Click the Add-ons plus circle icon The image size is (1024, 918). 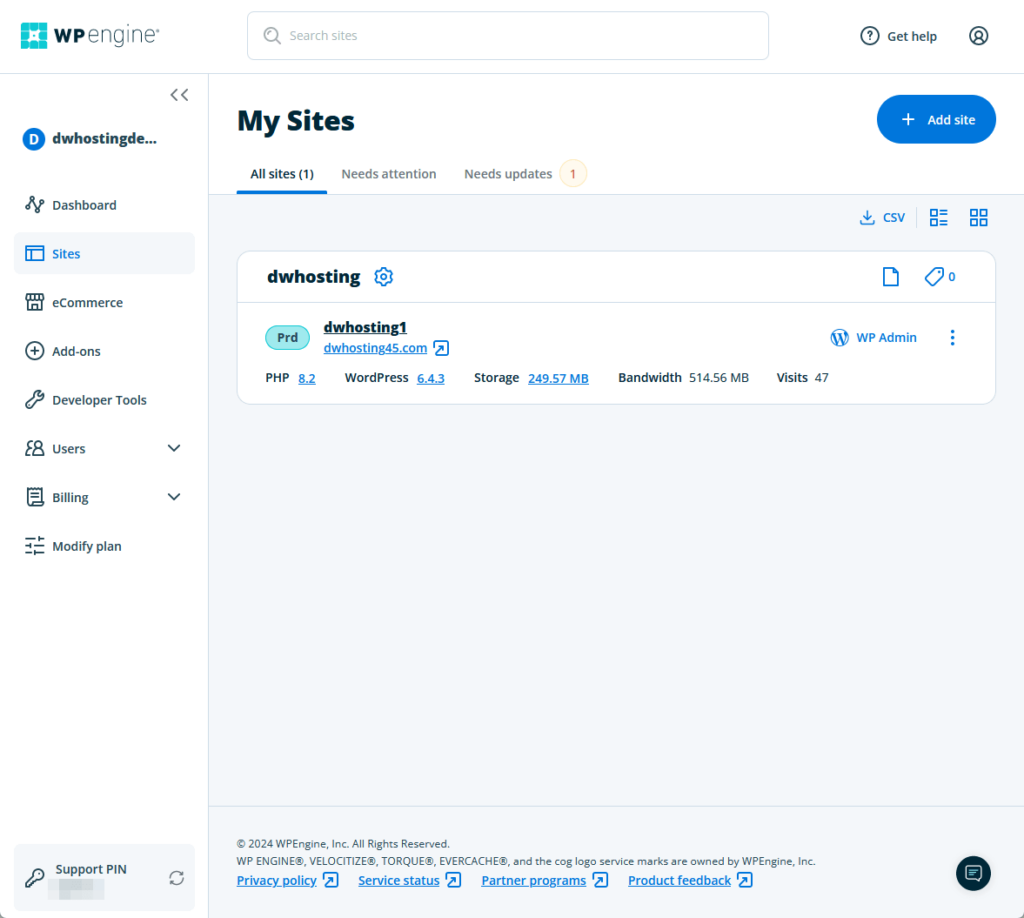click(x=35, y=351)
